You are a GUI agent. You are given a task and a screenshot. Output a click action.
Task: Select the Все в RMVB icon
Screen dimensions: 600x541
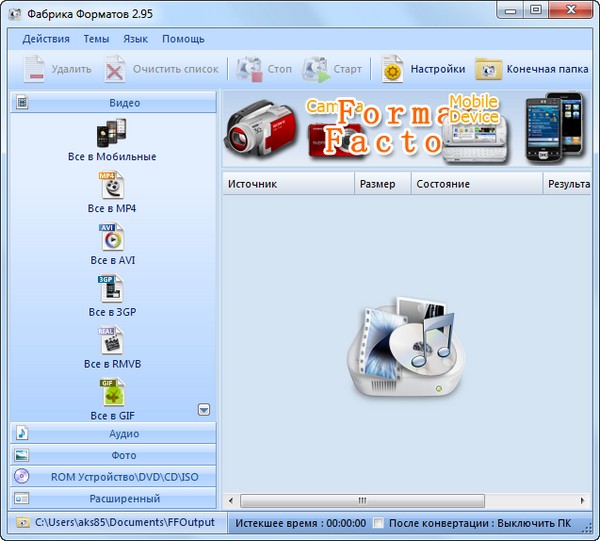(x=112, y=342)
